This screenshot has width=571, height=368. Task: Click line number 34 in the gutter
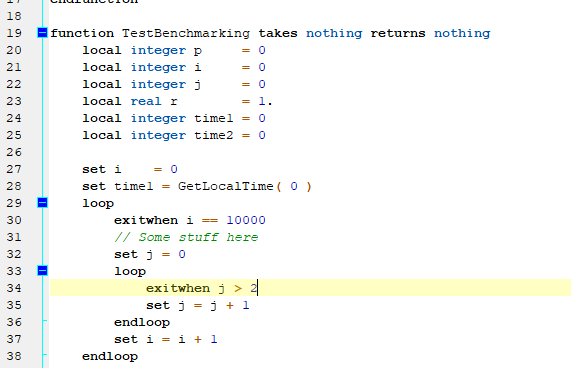[x=14, y=288]
